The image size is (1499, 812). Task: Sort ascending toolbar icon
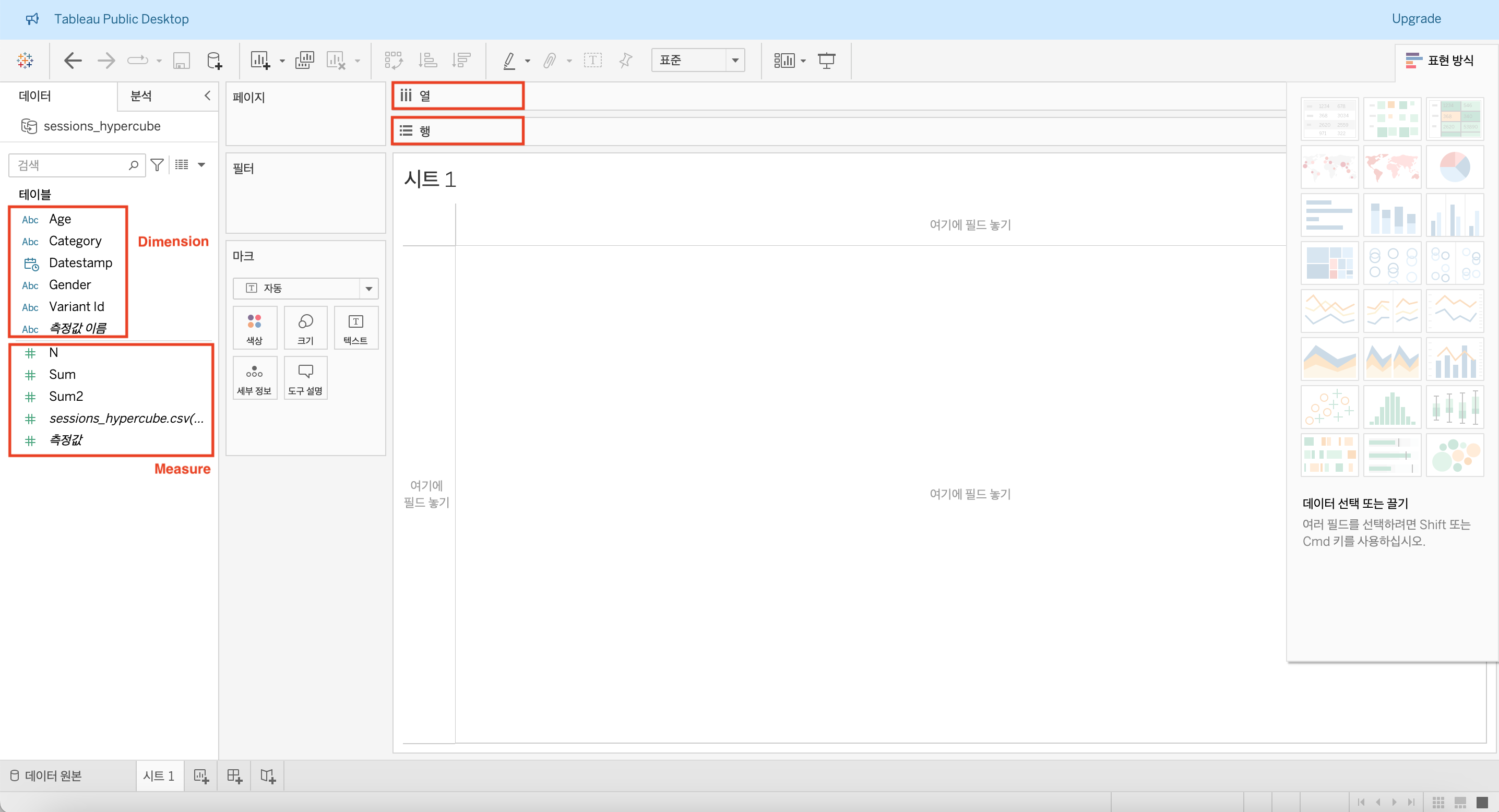[x=427, y=60]
